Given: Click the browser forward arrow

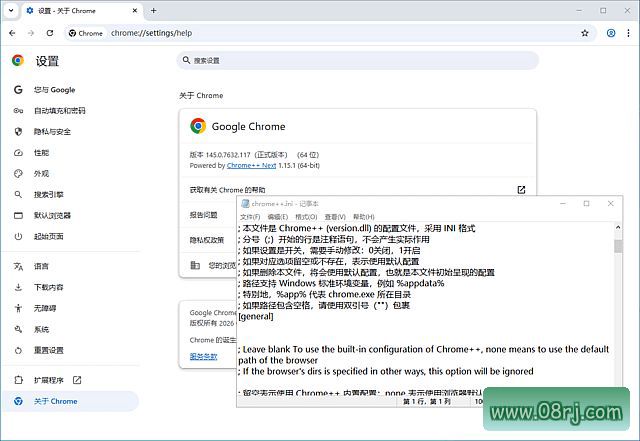Looking at the screenshot, I should 31,33.
